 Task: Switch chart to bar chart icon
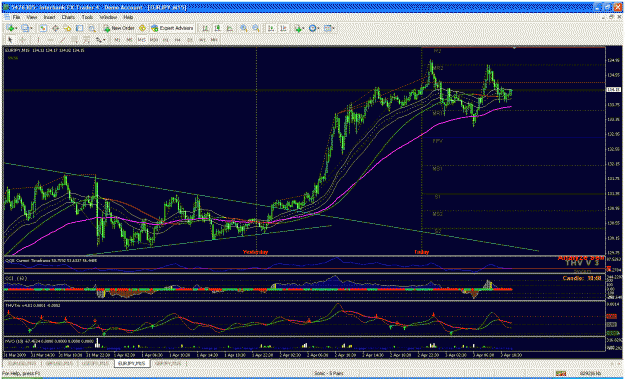click(x=206, y=28)
